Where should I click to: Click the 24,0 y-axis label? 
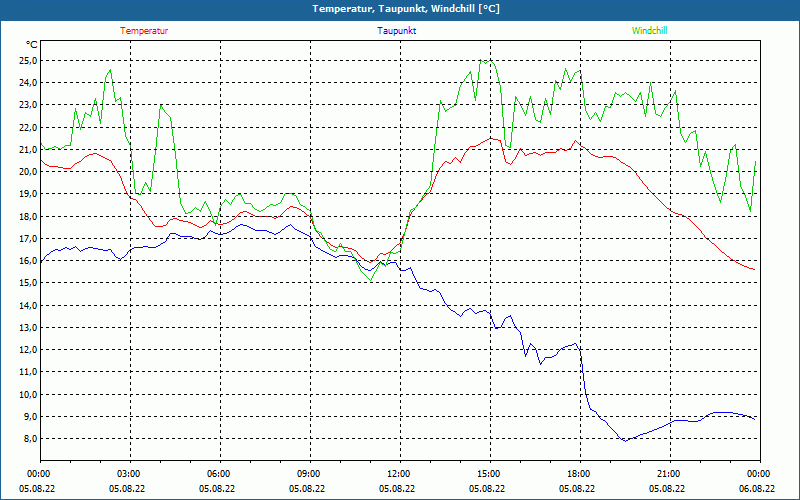click(29, 83)
